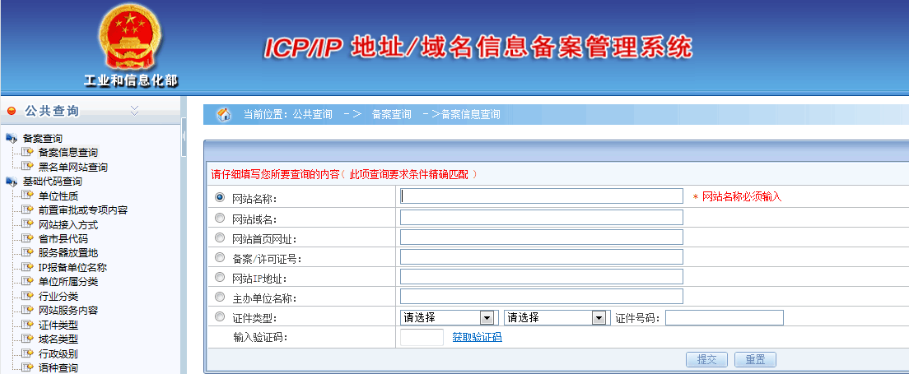The image size is (910, 376).
Task: Click the icon beside 证件类型 tree item
Action: 27,324
